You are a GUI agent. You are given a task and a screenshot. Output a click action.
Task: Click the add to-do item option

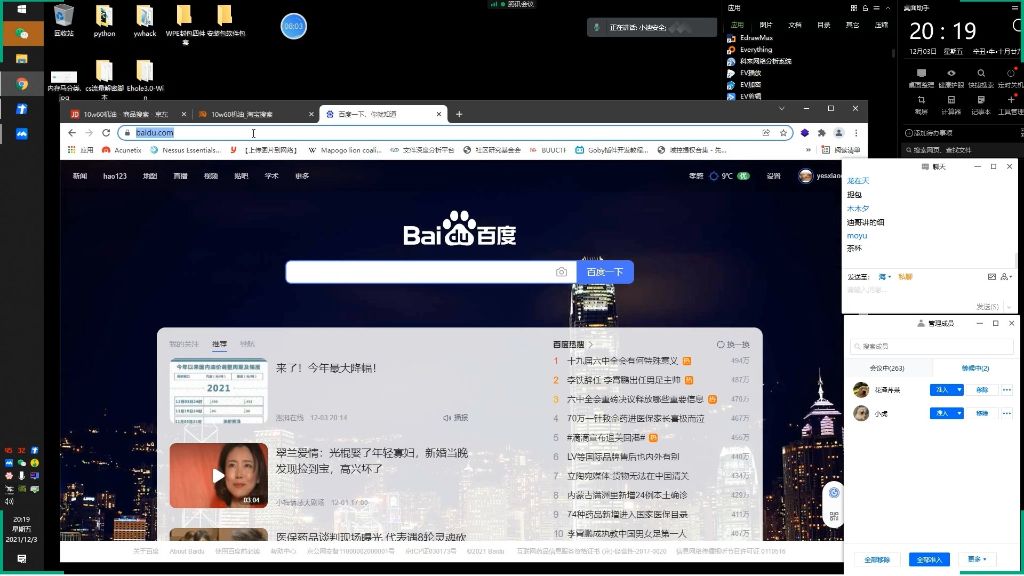tap(929, 133)
